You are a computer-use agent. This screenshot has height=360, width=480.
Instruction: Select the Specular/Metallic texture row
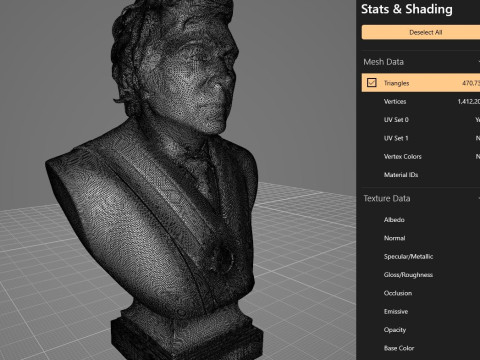tap(421, 256)
